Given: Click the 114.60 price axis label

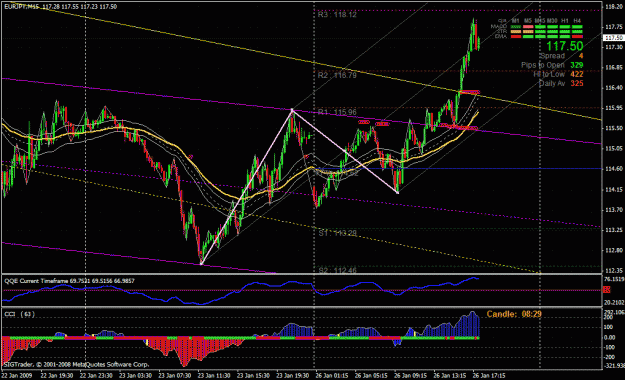Looking at the screenshot, I should pyautogui.click(x=614, y=169).
